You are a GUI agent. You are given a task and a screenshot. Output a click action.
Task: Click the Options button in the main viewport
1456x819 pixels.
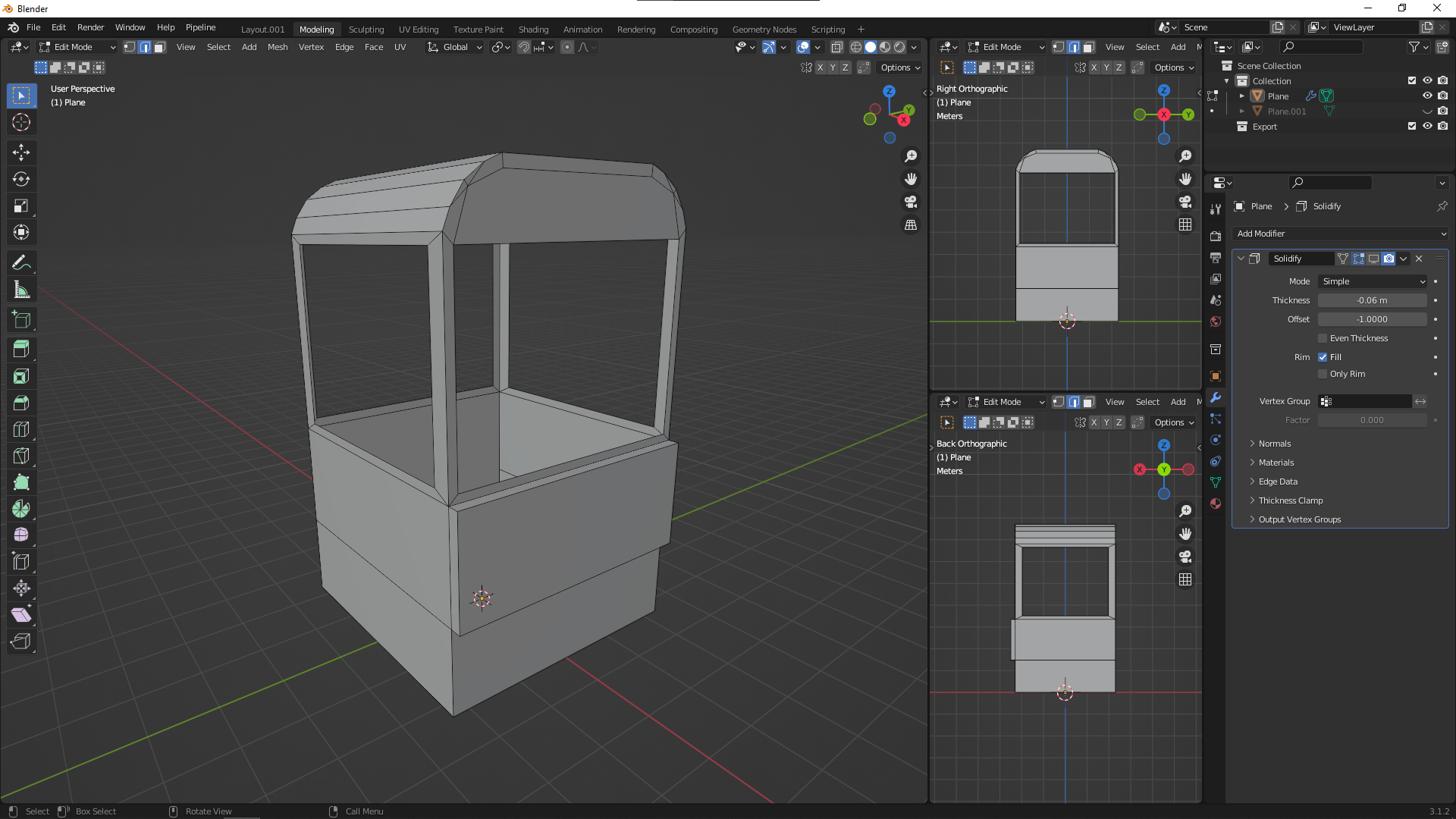coord(900,67)
